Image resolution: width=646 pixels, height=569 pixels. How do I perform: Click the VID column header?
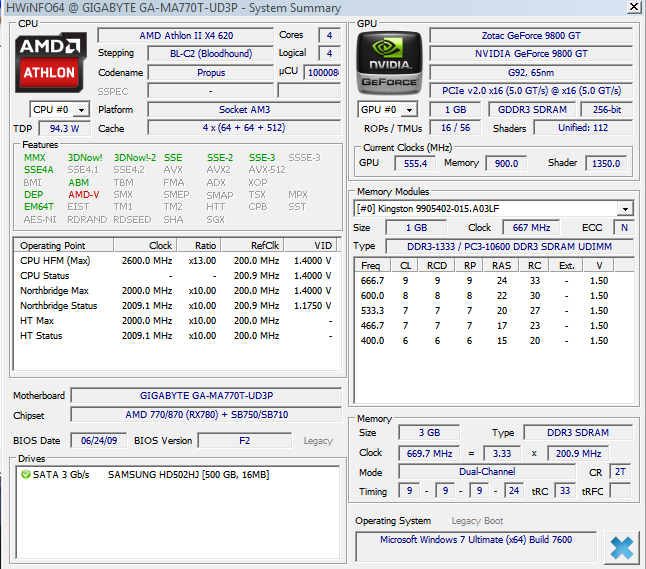[311, 246]
